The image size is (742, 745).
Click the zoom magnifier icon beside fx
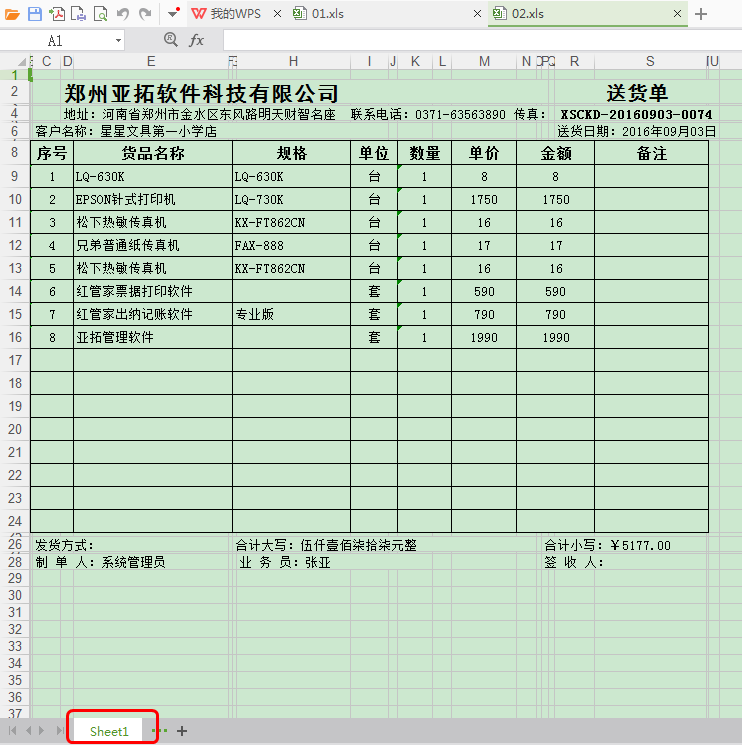pos(170,40)
